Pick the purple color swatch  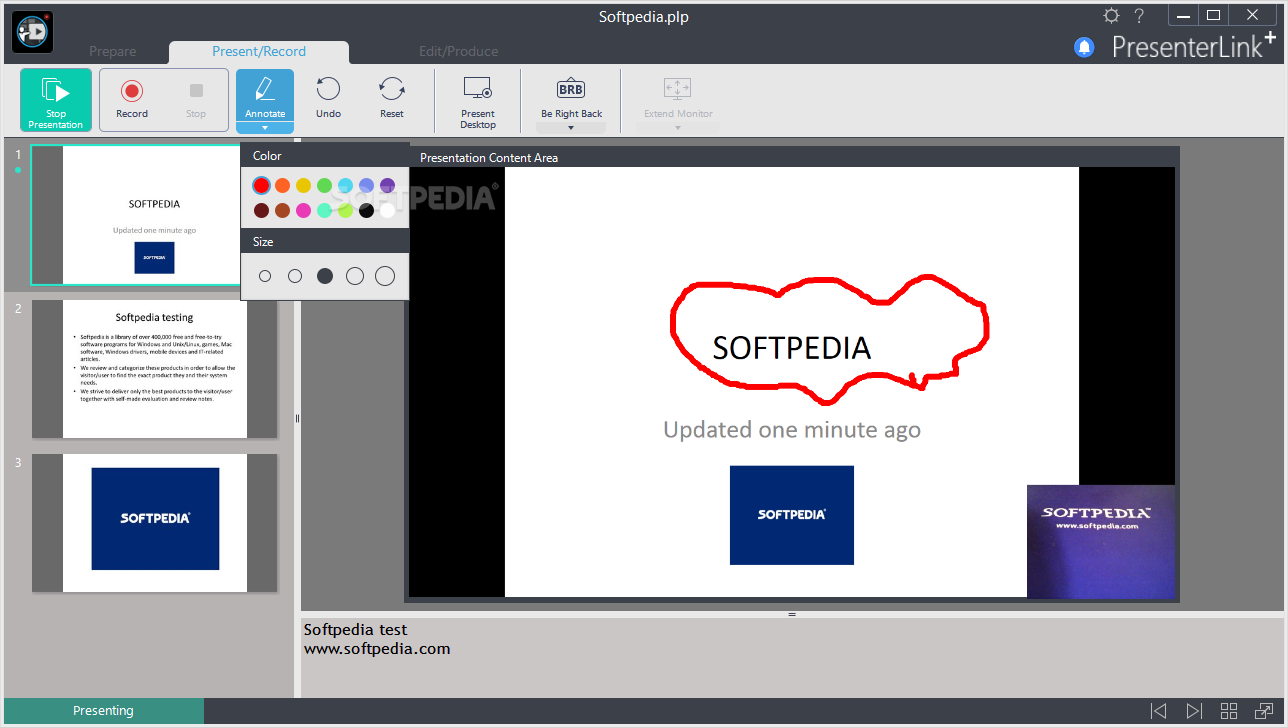(x=387, y=185)
